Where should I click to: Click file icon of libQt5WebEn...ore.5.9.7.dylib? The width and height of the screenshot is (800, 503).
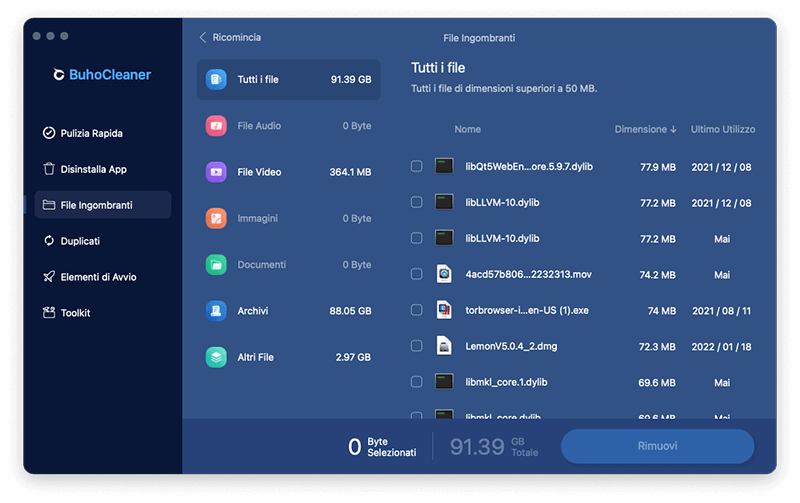pos(444,166)
